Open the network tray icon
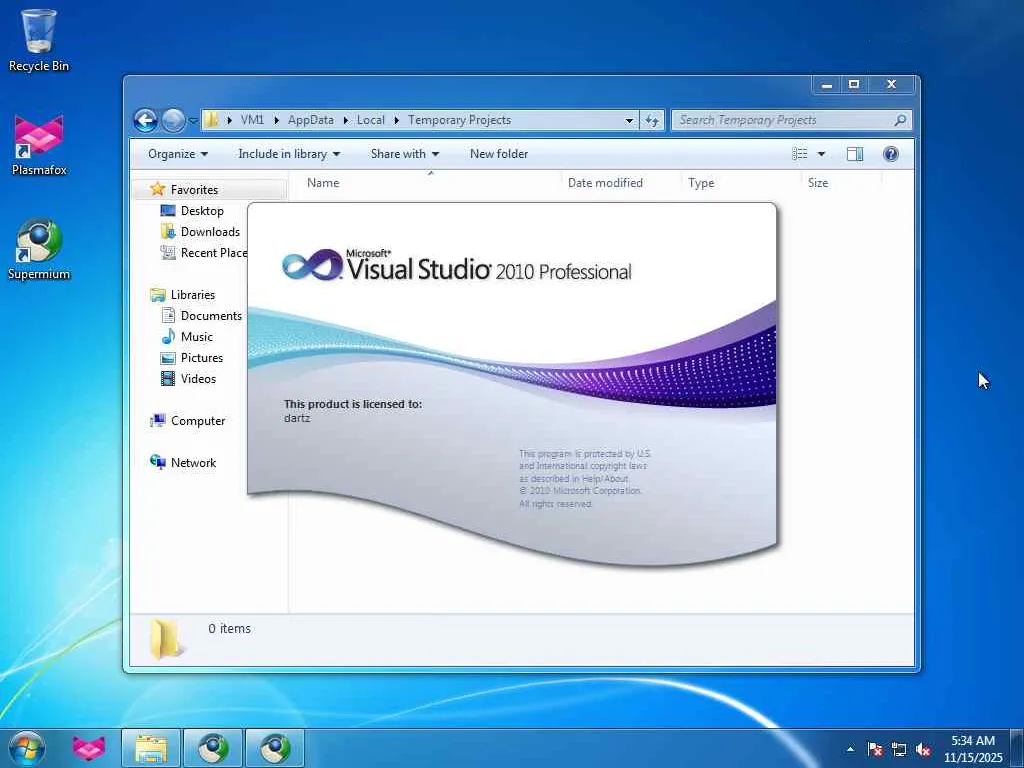The width and height of the screenshot is (1024, 768). coord(899,750)
